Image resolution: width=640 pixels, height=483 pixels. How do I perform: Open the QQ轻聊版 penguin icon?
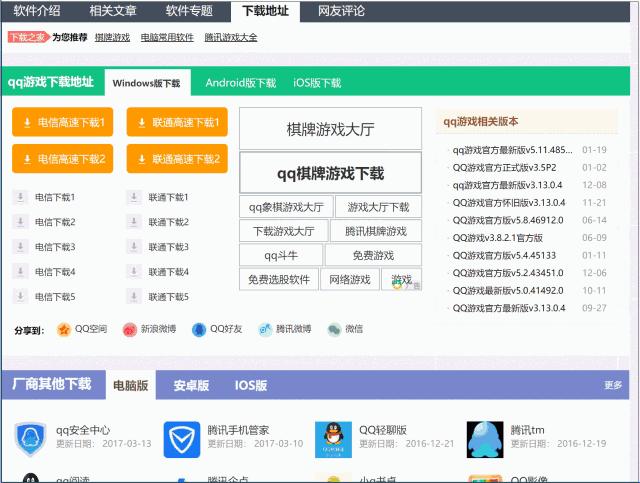point(333,440)
